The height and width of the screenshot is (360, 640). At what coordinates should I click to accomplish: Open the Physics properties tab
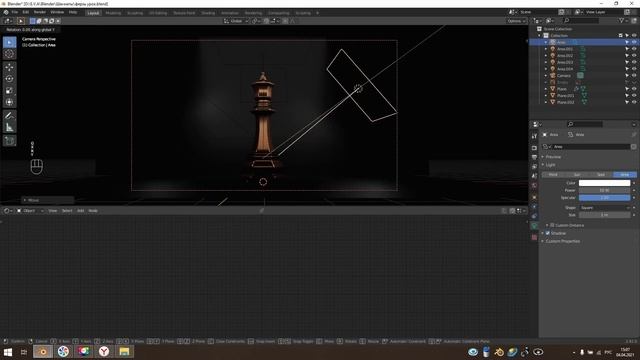pyautogui.click(x=534, y=207)
